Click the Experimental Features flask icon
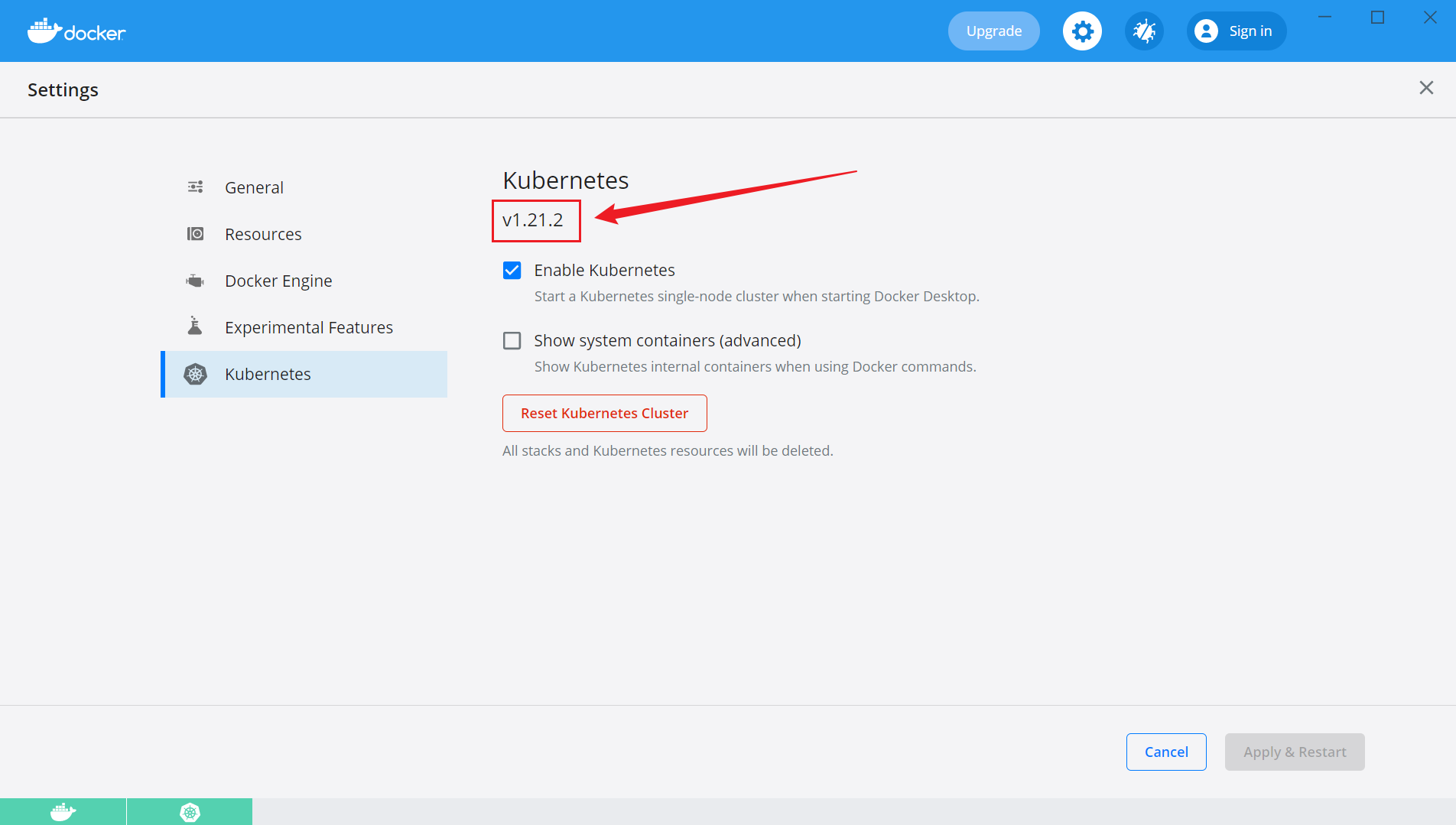Viewport: 1456px width, 825px height. (195, 326)
